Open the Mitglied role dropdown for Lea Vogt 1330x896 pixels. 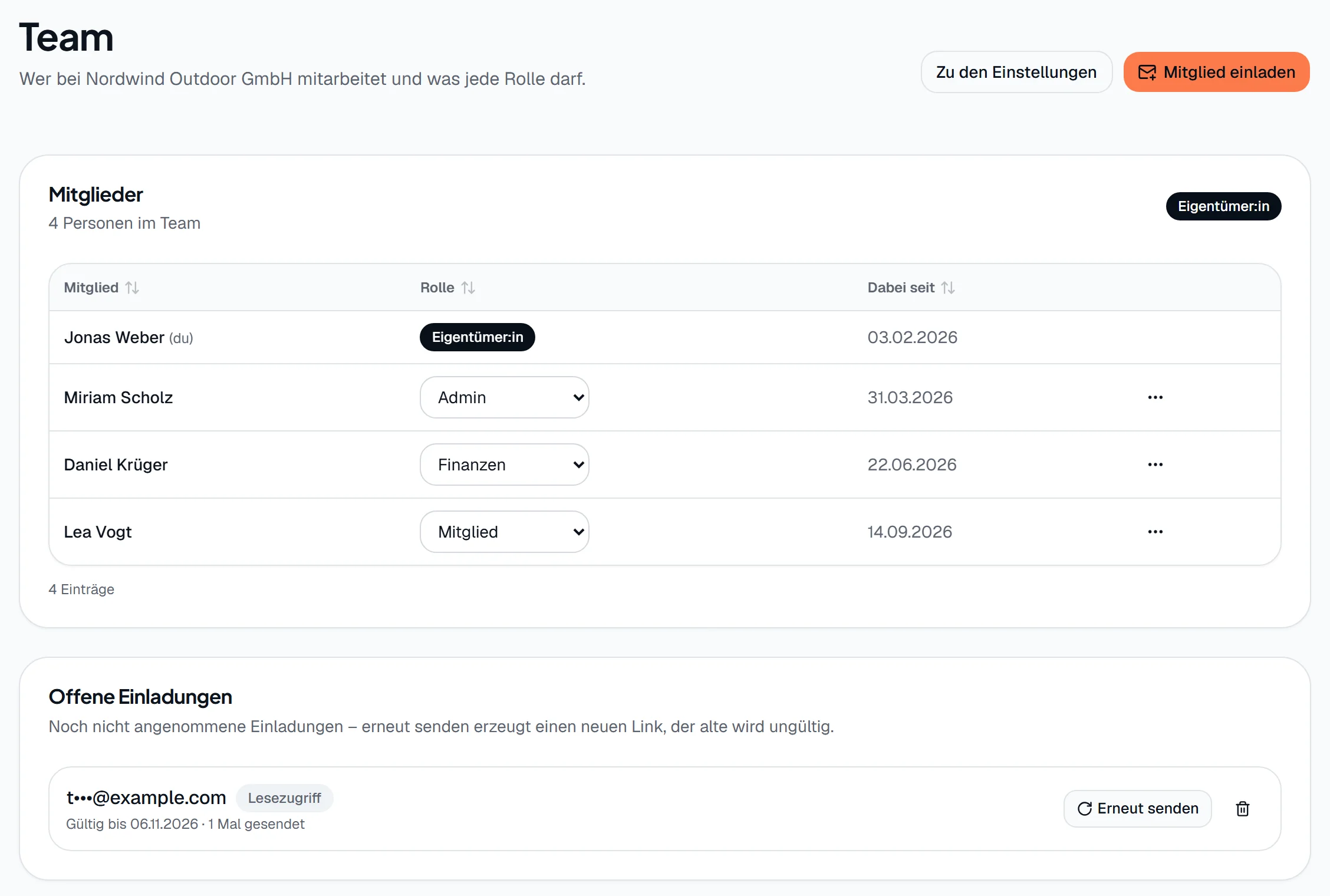pos(505,532)
